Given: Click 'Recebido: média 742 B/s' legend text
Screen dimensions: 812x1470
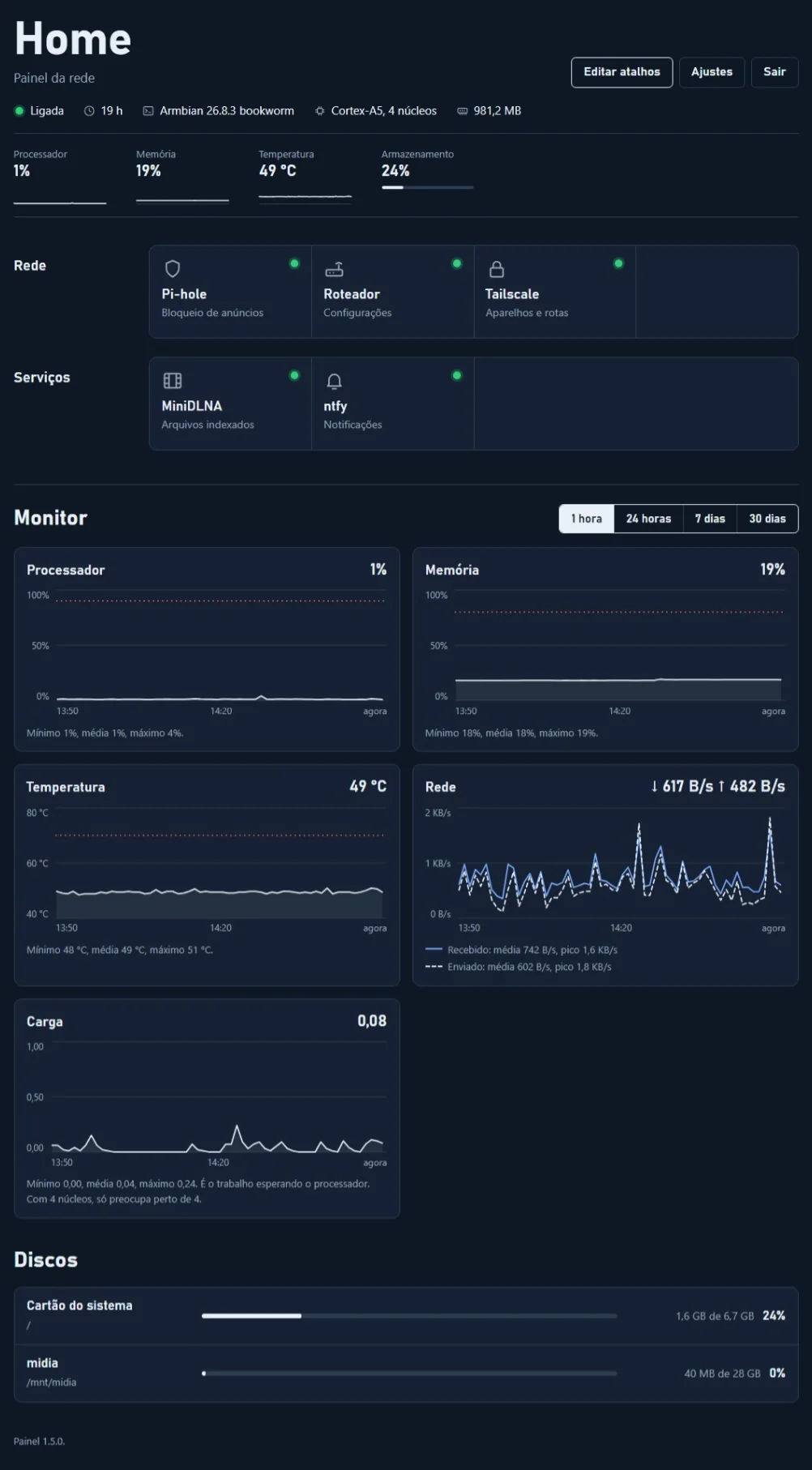Looking at the screenshot, I should click(532, 950).
